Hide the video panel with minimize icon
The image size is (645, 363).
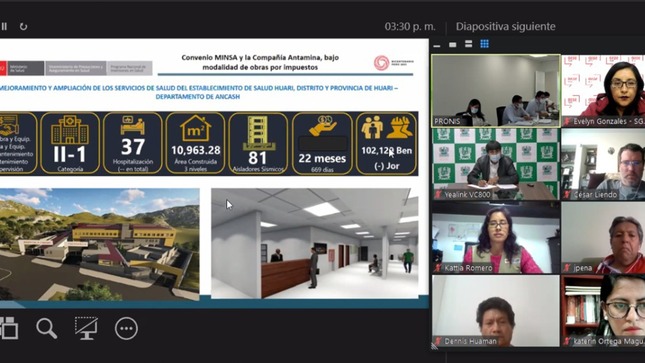[437, 45]
